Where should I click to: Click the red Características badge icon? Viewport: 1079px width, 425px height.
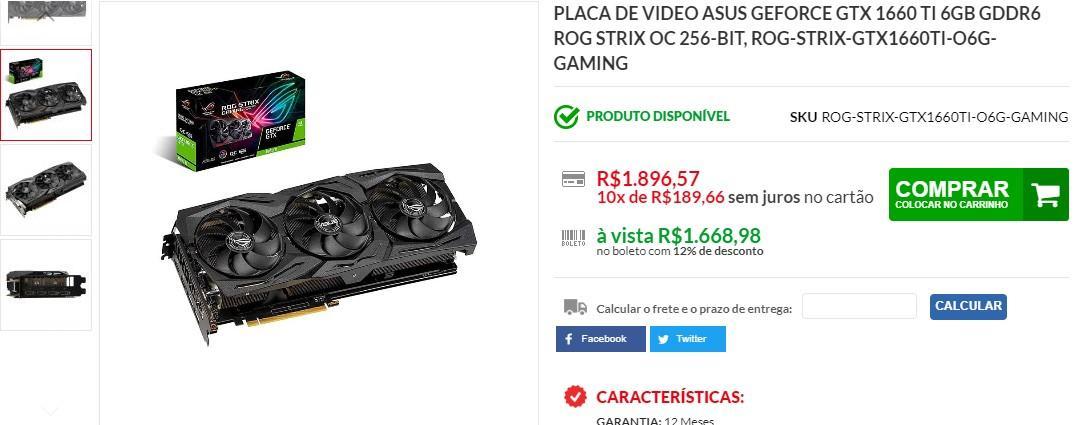[575, 397]
